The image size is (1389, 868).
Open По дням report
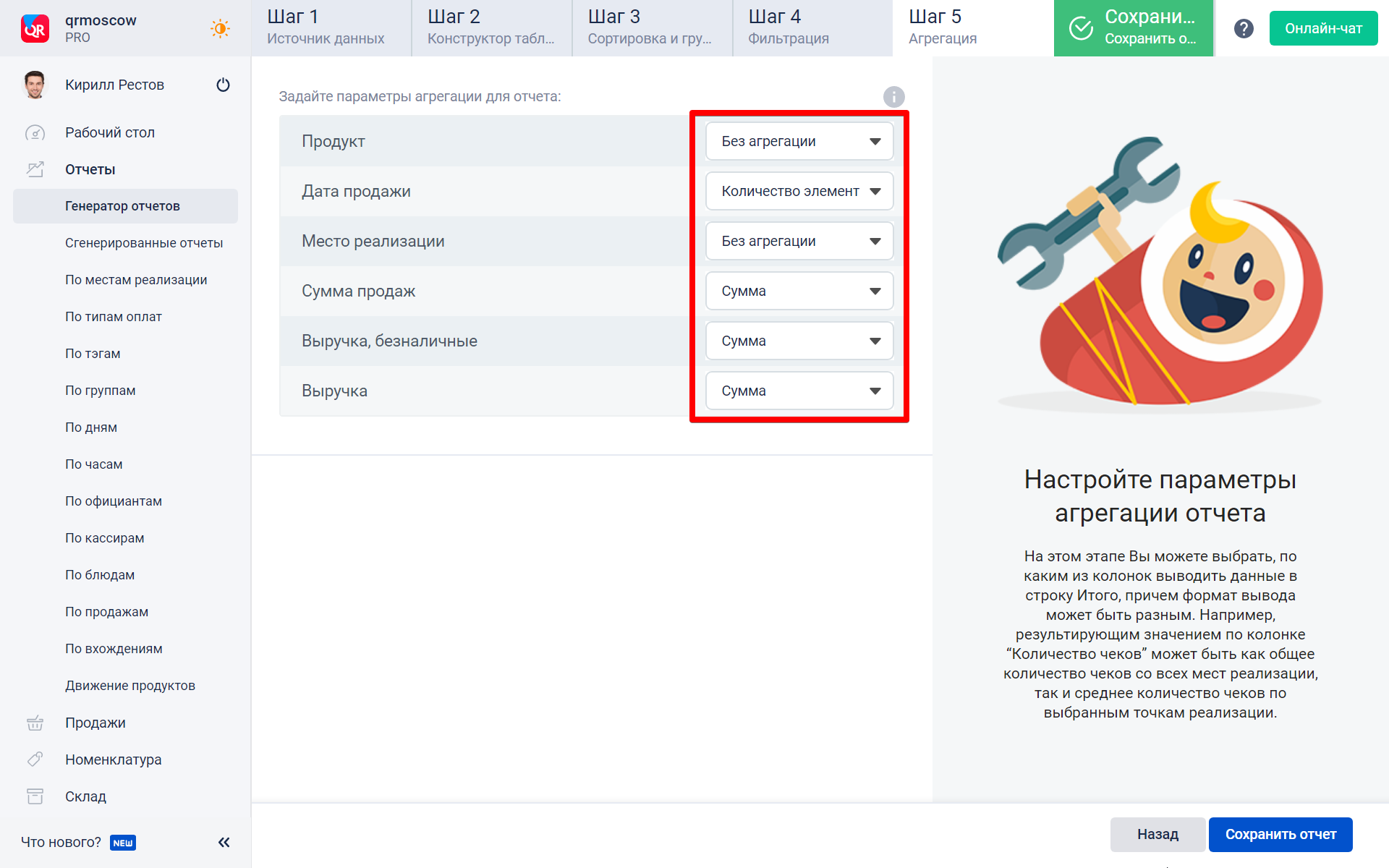[91, 427]
